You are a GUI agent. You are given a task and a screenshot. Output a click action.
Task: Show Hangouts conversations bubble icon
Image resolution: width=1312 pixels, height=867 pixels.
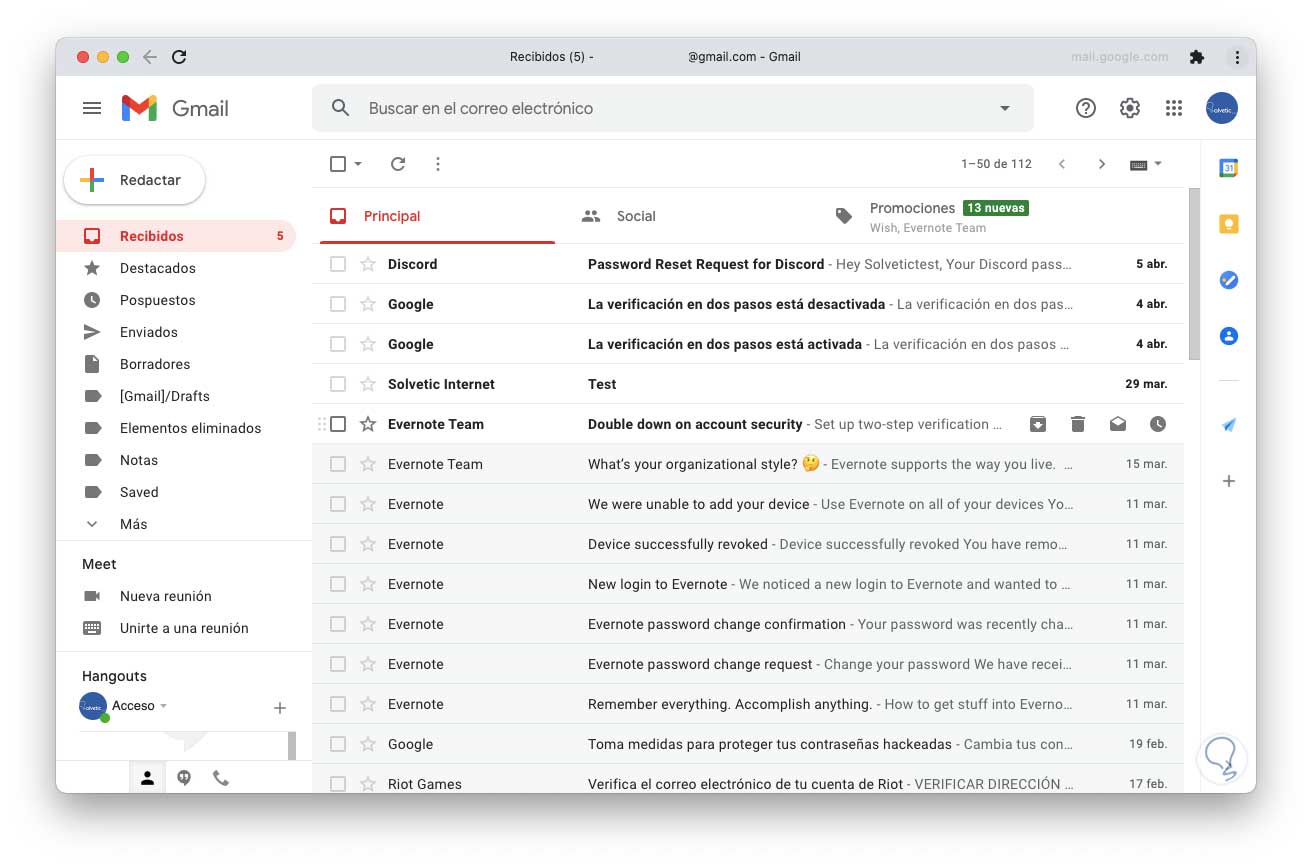coord(184,778)
